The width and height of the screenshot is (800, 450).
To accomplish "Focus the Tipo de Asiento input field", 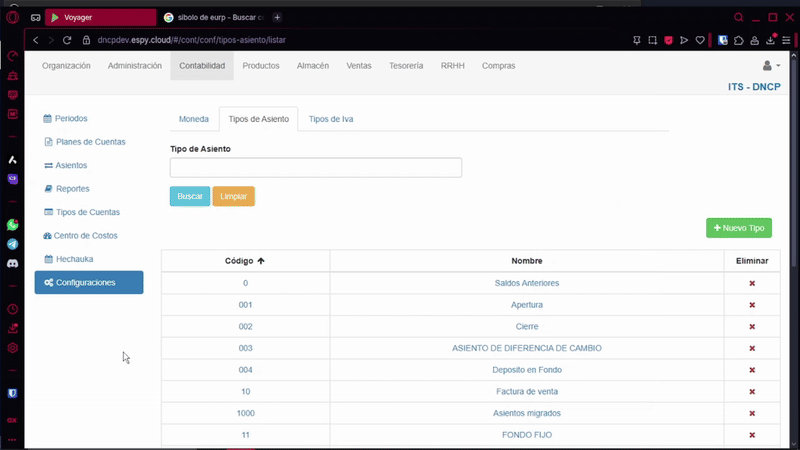I will pyautogui.click(x=315, y=168).
